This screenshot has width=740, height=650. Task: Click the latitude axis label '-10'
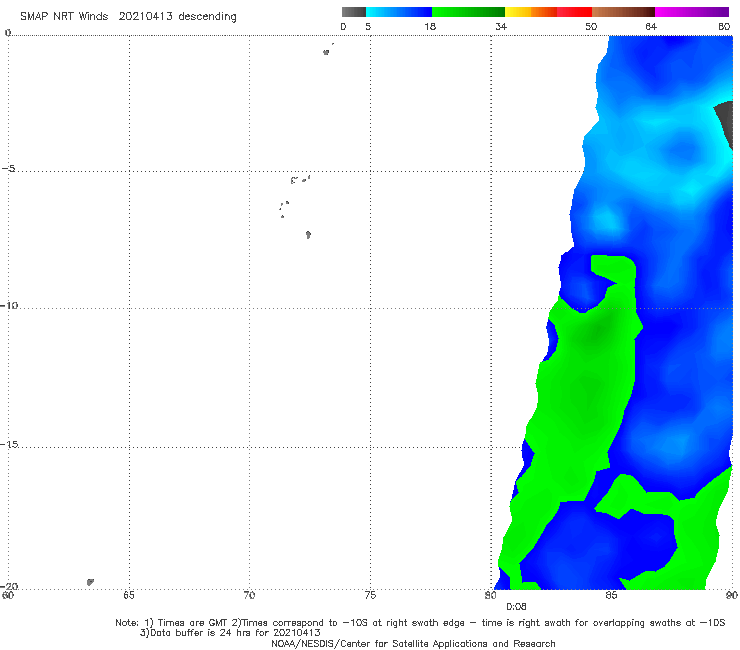click(9, 305)
